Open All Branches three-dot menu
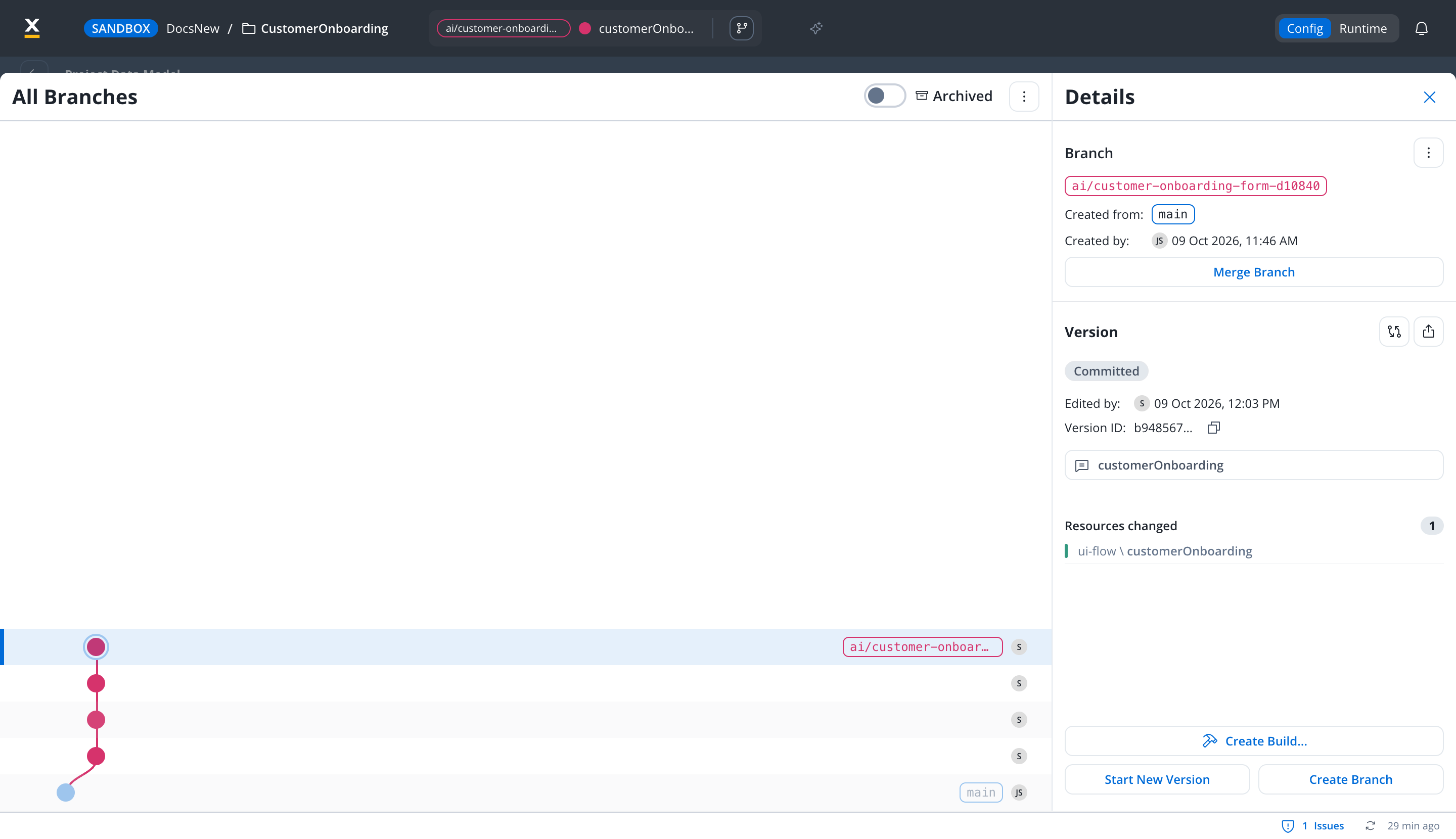Viewport: 1456px width, 839px height. pyautogui.click(x=1024, y=96)
